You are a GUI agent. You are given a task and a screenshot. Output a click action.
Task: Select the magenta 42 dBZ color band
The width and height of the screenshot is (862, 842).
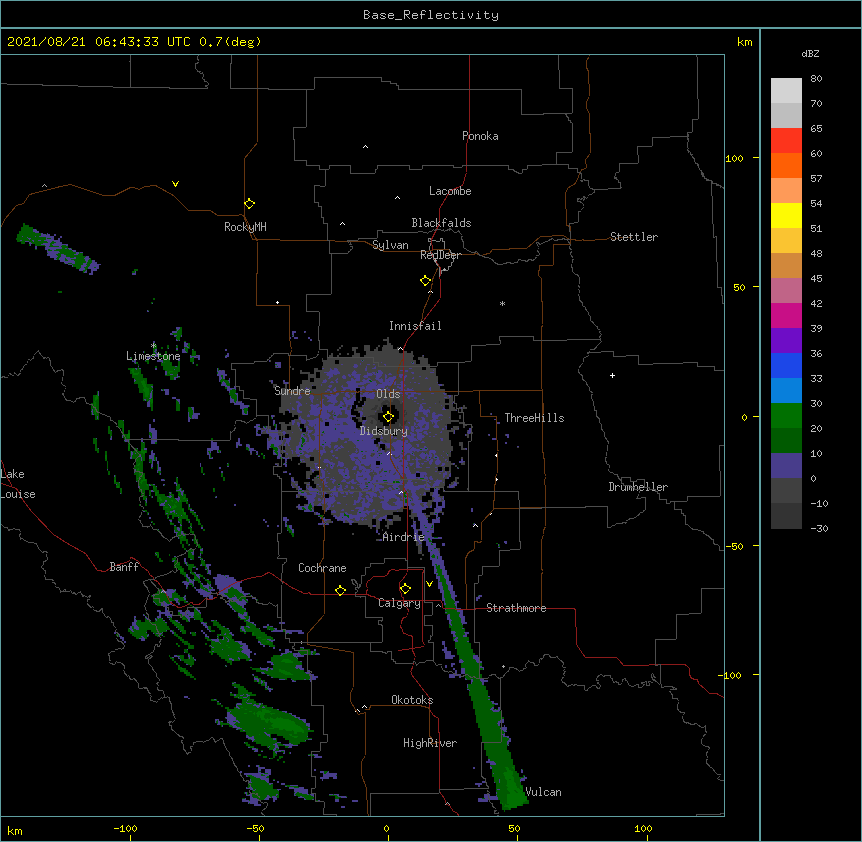pyautogui.click(x=786, y=315)
